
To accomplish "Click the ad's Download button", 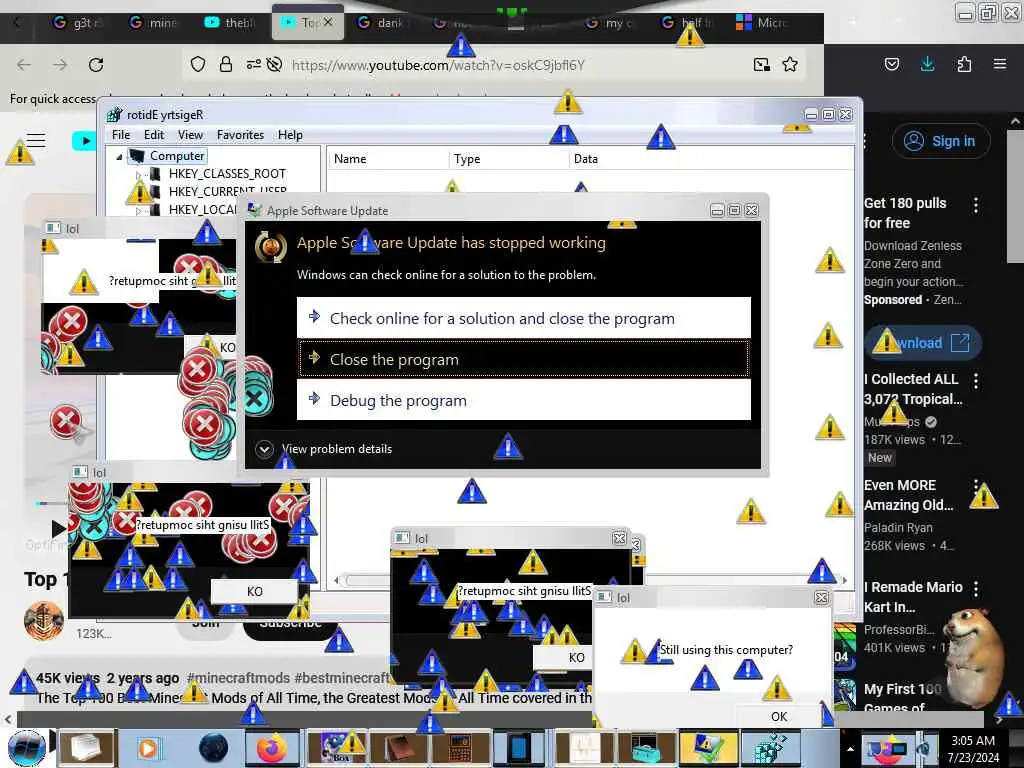I will pyautogui.click(x=923, y=343).
